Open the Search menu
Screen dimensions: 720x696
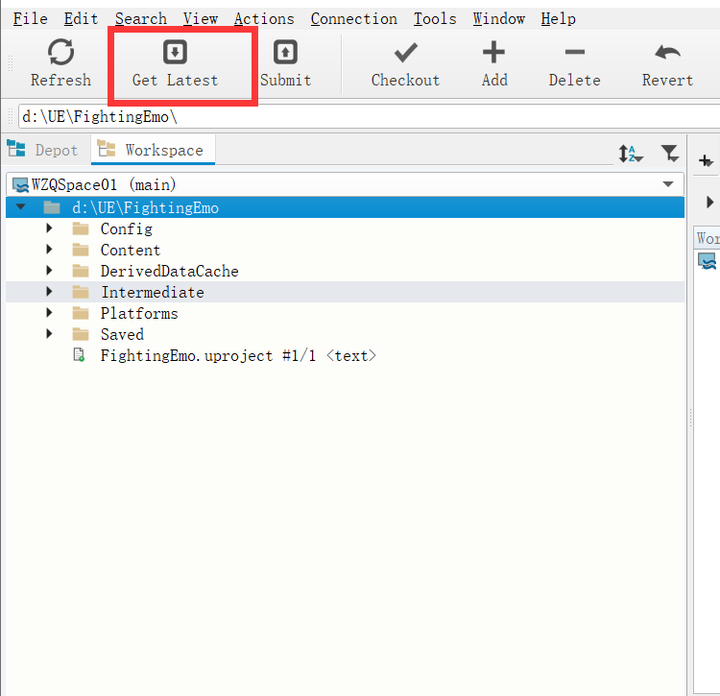(141, 19)
